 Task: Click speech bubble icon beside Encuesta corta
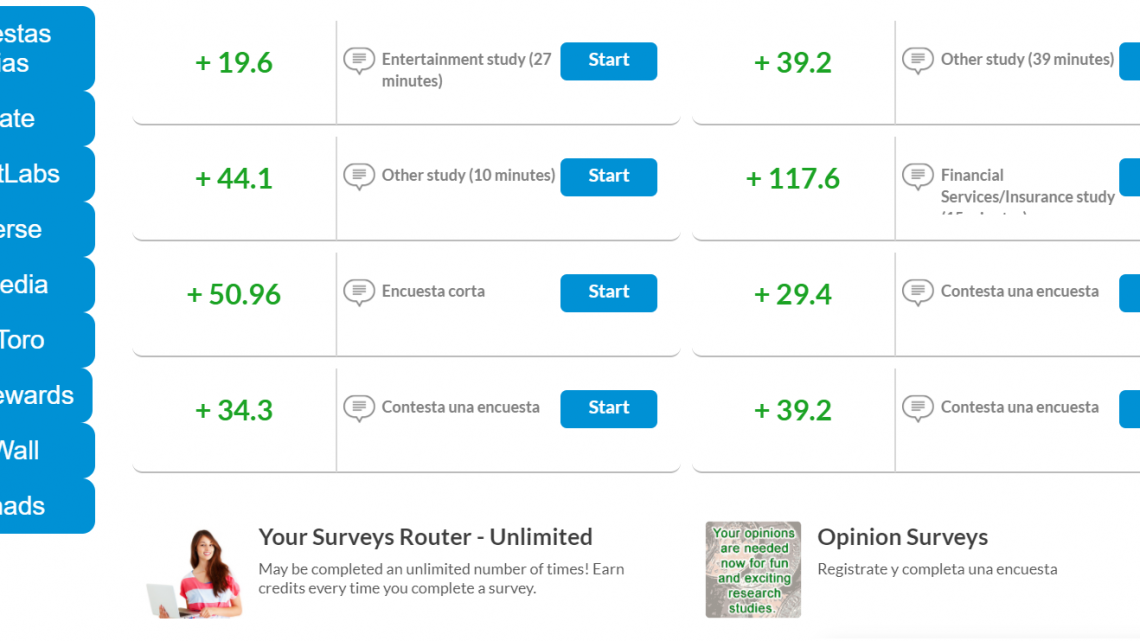(359, 292)
